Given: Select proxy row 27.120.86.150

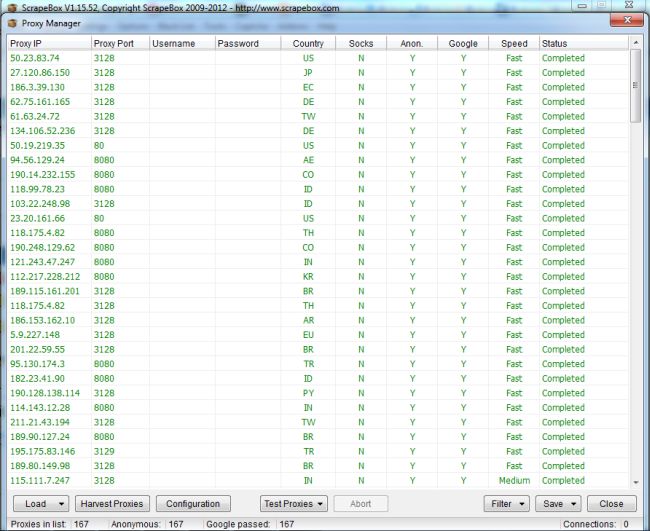Looking at the screenshot, I should pos(318,73).
